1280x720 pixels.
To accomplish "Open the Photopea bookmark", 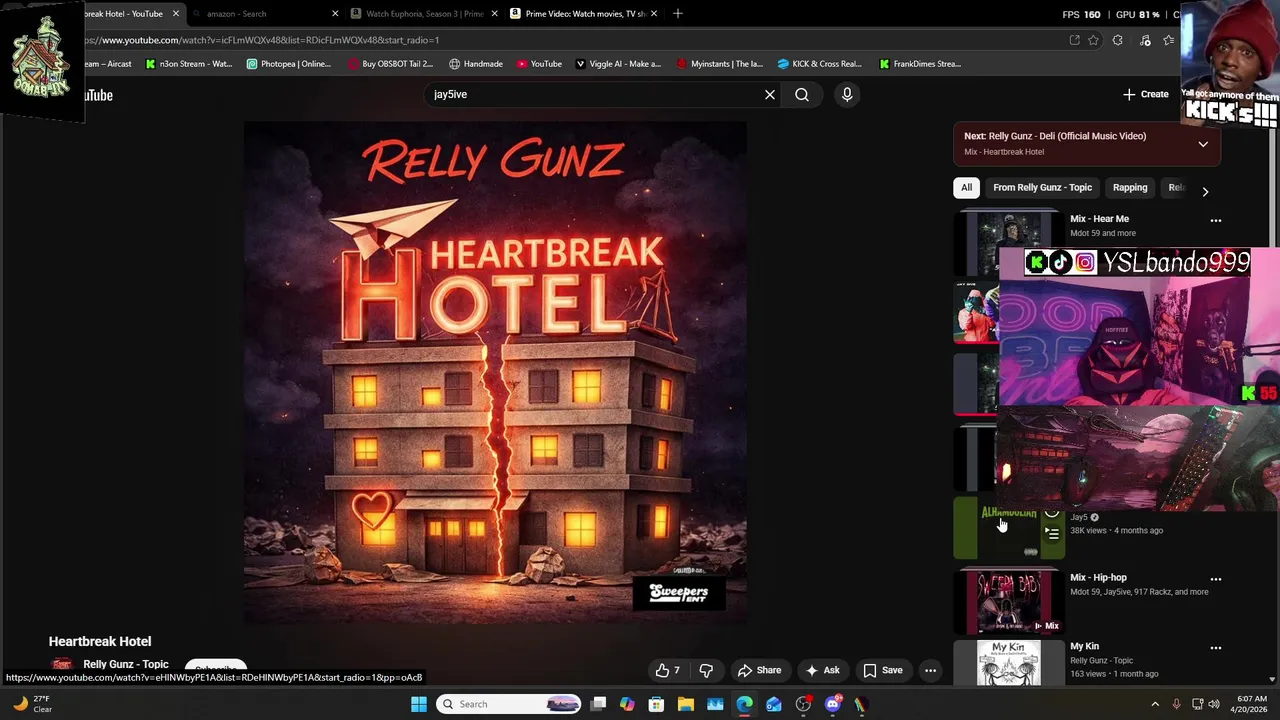I will point(288,64).
